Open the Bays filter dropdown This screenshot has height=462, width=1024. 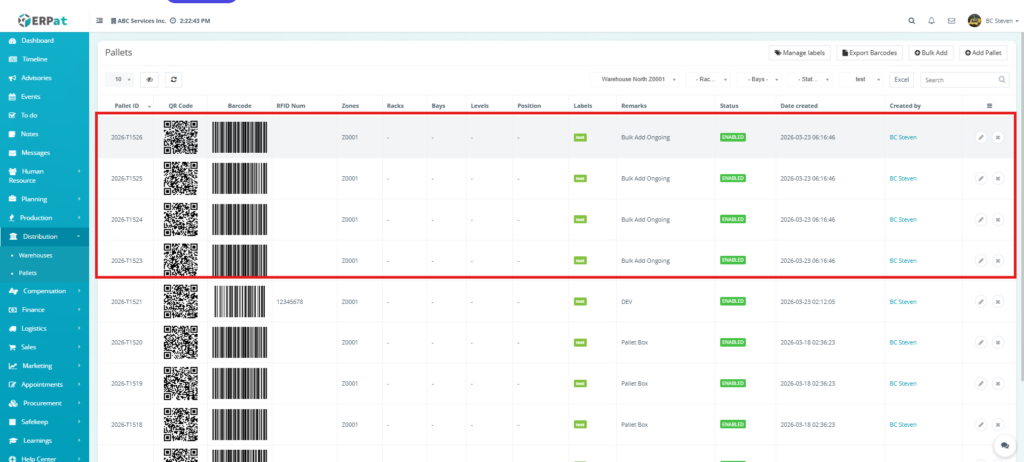click(760, 79)
